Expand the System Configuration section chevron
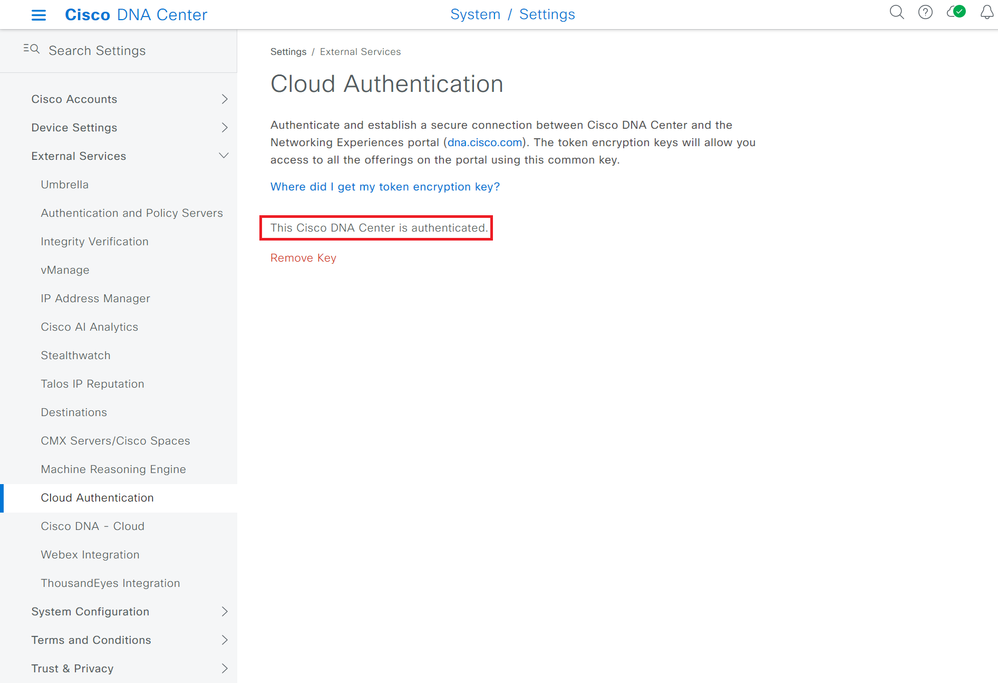Viewport: 998px width, 683px height. pyautogui.click(x=224, y=612)
